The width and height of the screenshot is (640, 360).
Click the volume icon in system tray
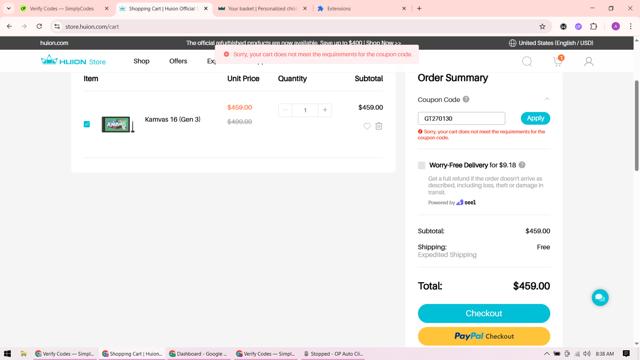[x=587, y=354]
